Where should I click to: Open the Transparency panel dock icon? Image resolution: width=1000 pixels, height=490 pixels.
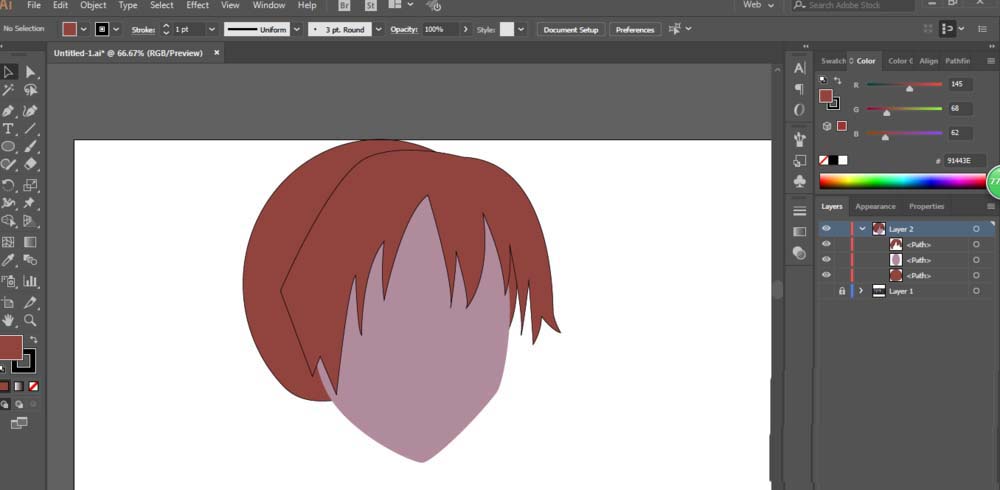[x=799, y=253]
